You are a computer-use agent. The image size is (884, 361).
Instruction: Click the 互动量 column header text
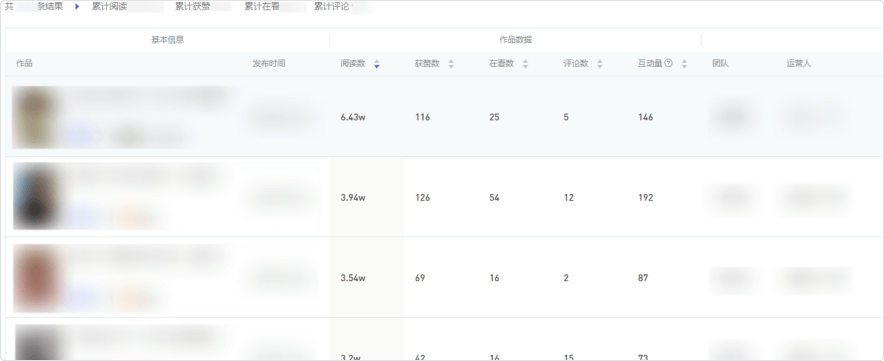coord(650,64)
